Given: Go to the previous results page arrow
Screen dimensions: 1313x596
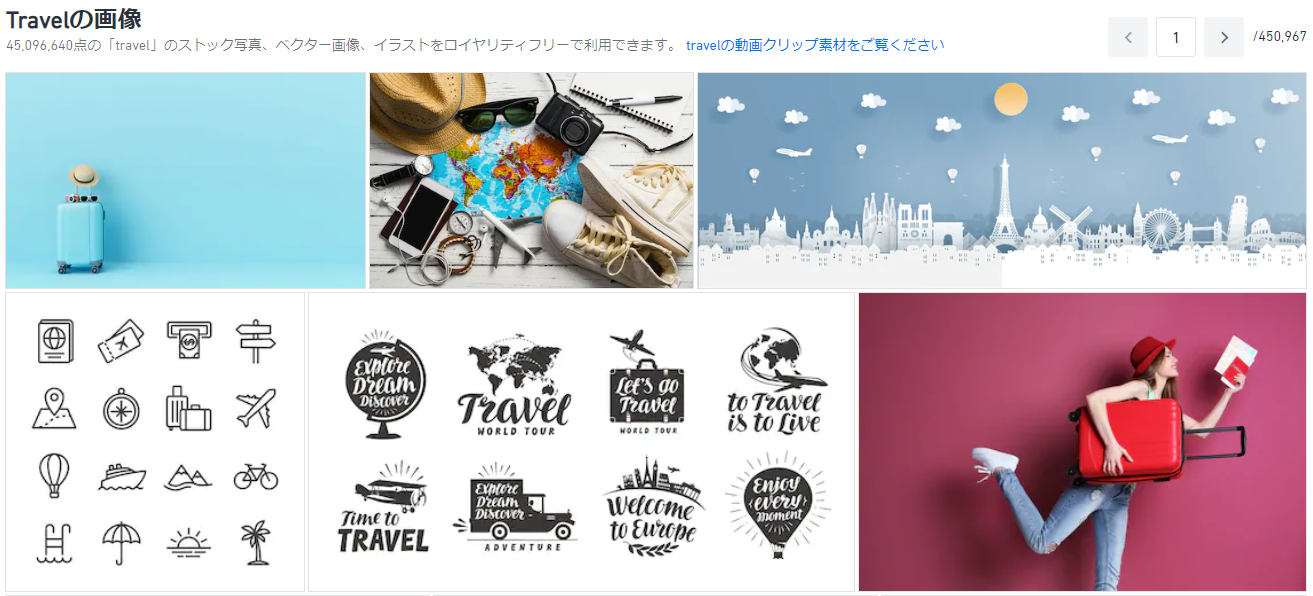Looking at the screenshot, I should coord(1128,37).
